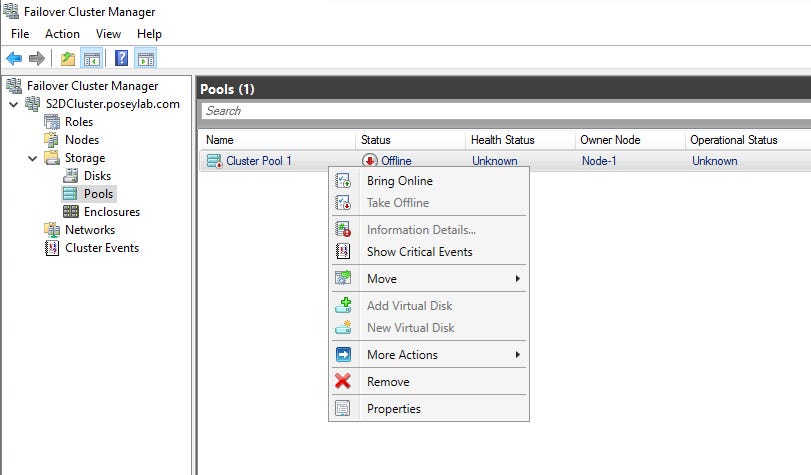The height and width of the screenshot is (475, 811).
Task: Select Networks in the navigation tree
Action: point(89,230)
